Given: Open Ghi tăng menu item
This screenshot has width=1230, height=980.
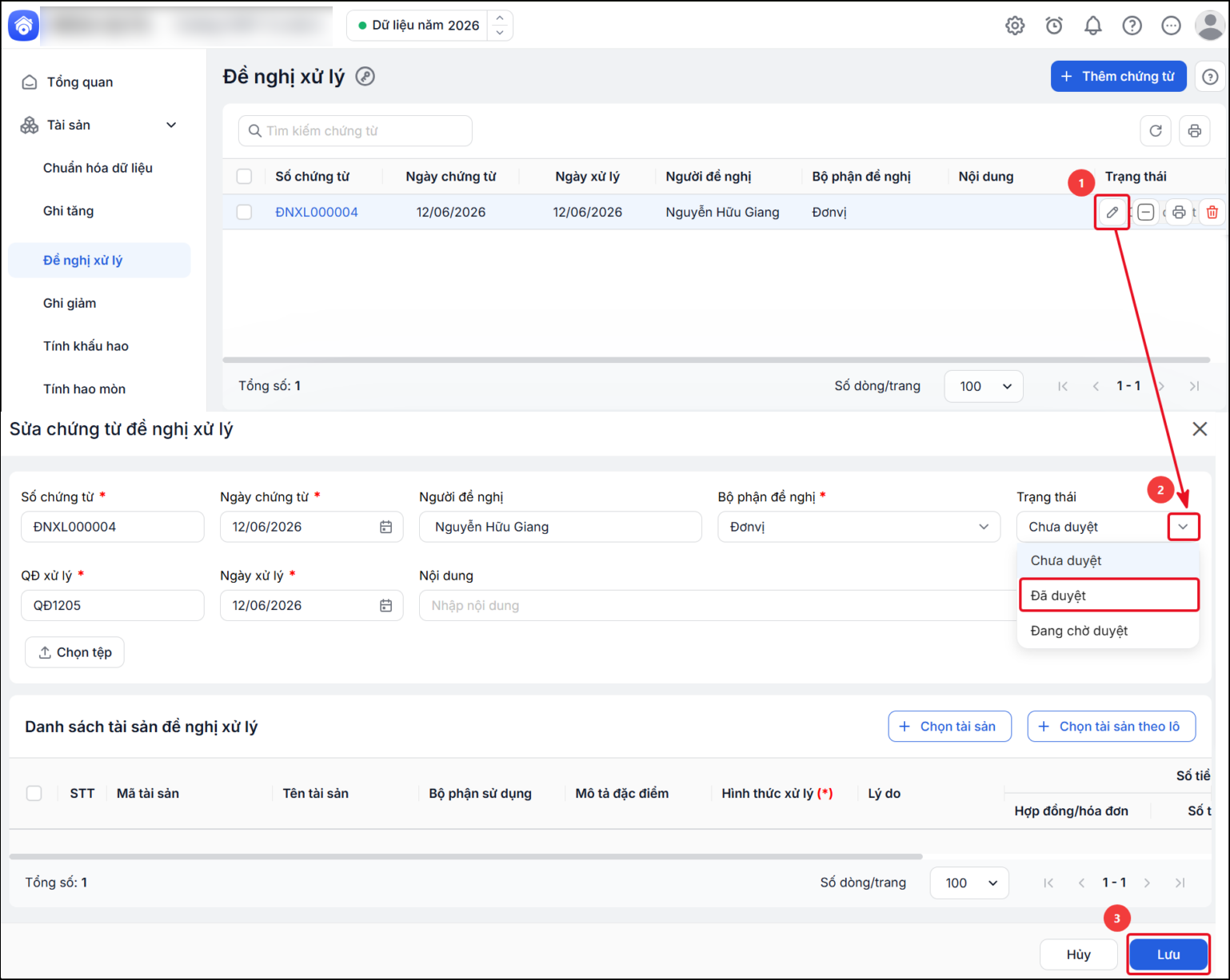Looking at the screenshot, I should click(69, 211).
